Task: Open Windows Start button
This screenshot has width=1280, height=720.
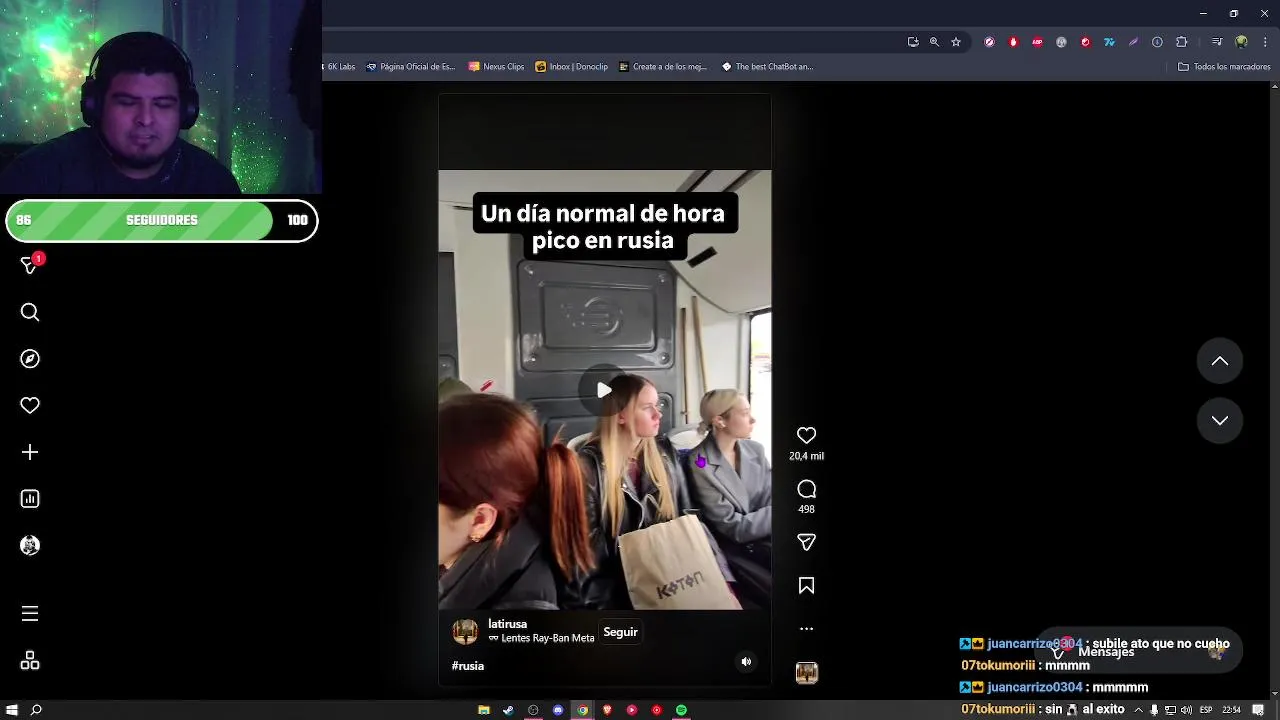Action: [x=12, y=710]
